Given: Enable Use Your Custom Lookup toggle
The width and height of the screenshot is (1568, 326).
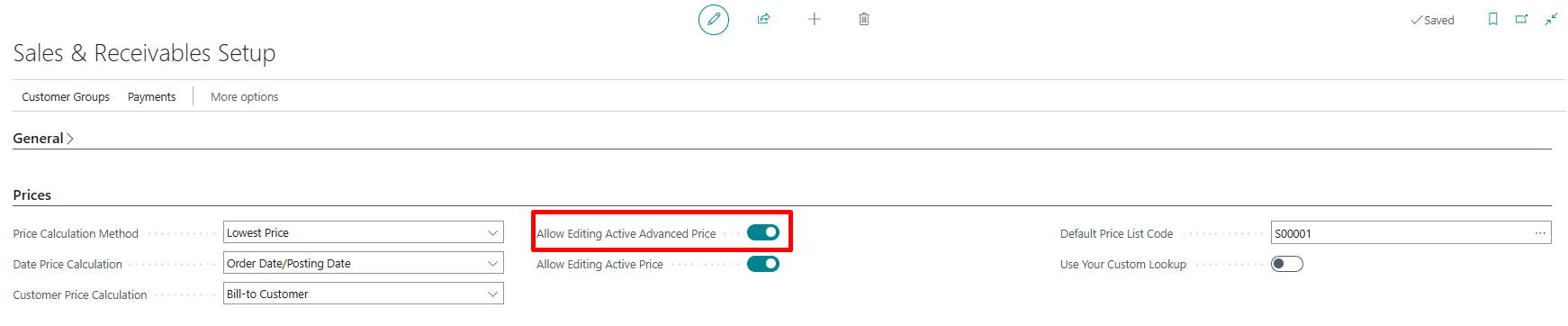Looking at the screenshot, I should pyautogui.click(x=1287, y=264).
